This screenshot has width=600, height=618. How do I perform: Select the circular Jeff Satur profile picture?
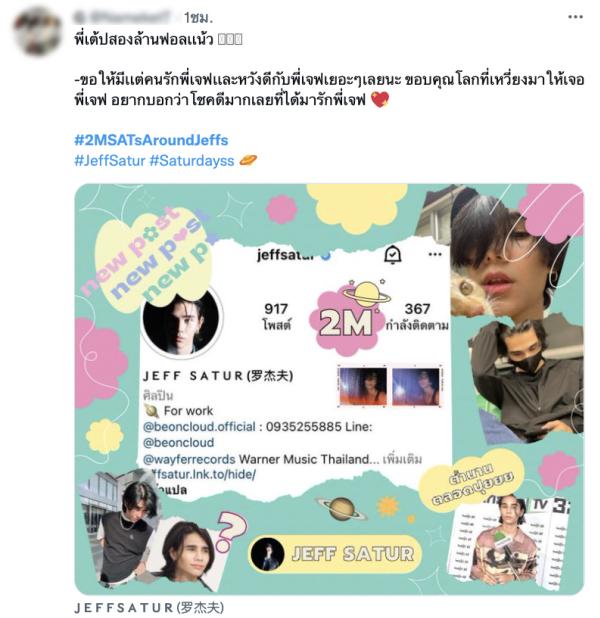(x=182, y=318)
